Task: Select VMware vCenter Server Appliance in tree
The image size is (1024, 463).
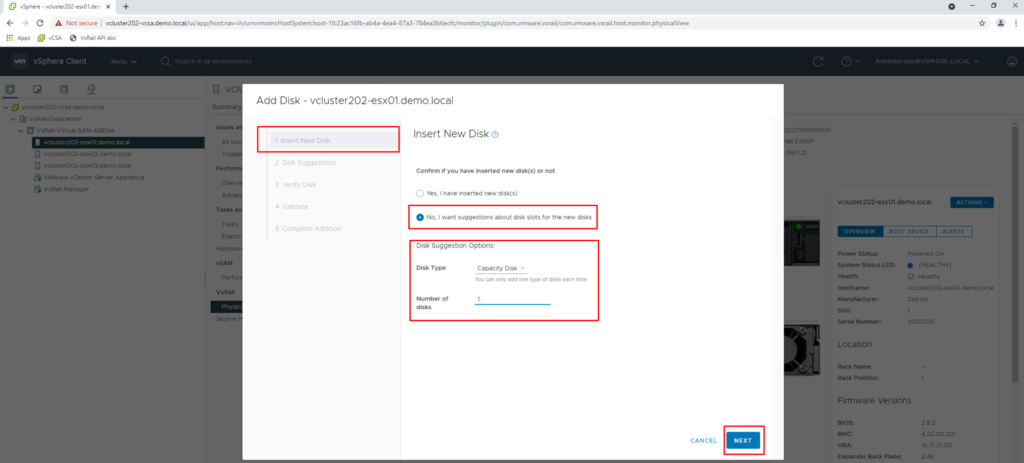Action: coord(93,178)
